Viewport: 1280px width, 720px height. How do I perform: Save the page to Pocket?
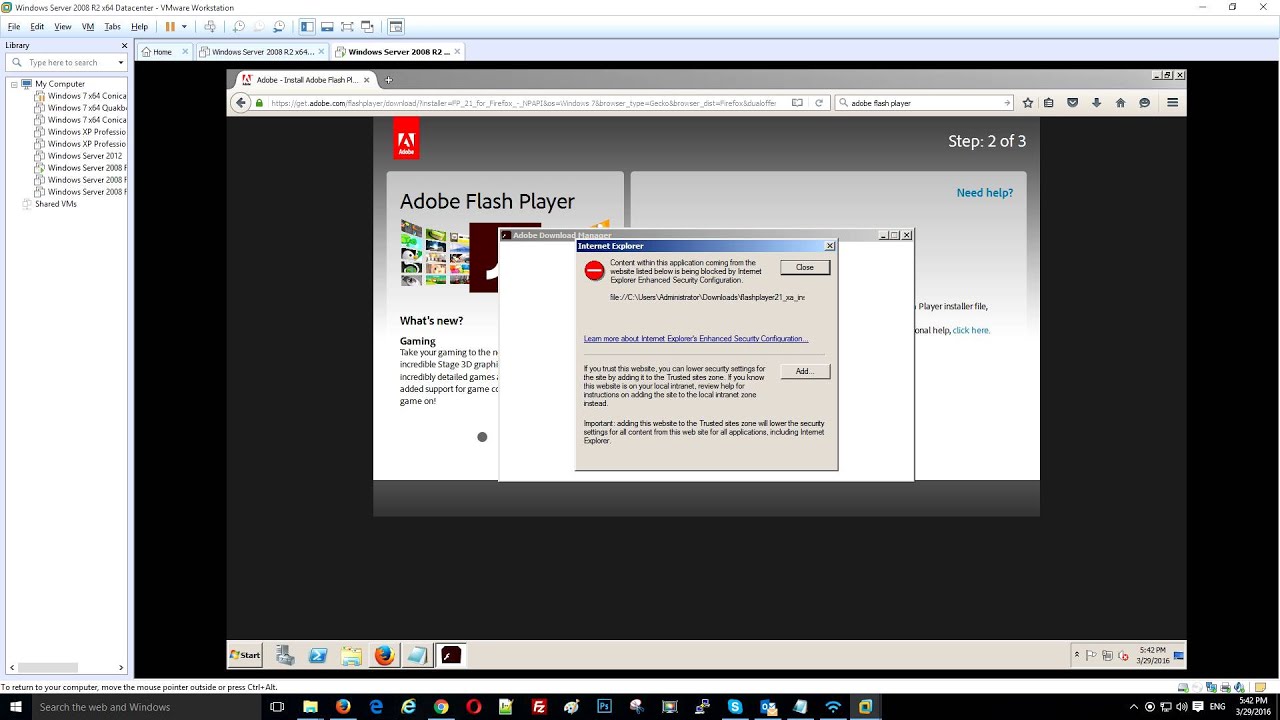click(x=1072, y=103)
